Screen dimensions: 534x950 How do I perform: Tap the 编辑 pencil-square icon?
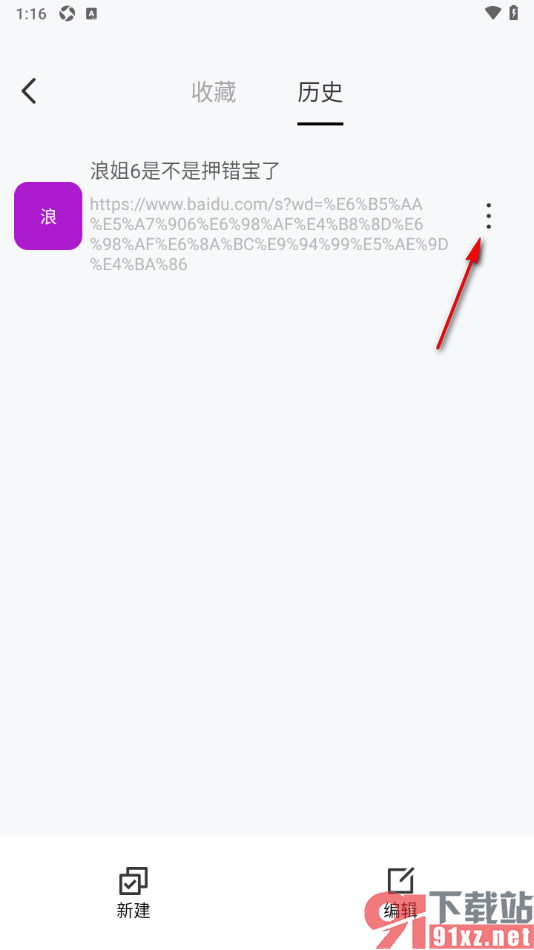coord(401,882)
